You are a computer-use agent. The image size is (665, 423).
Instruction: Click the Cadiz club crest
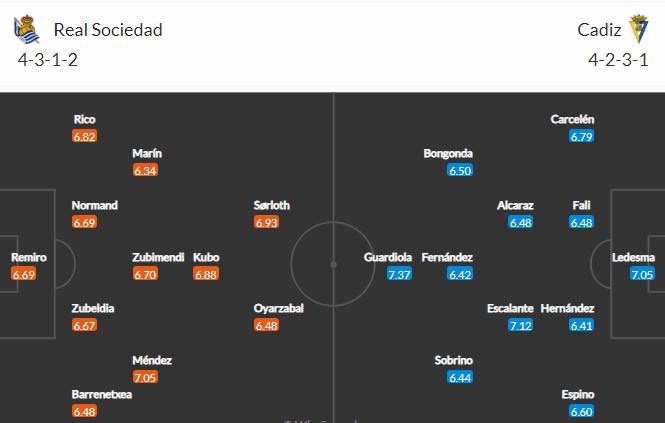(x=639, y=28)
